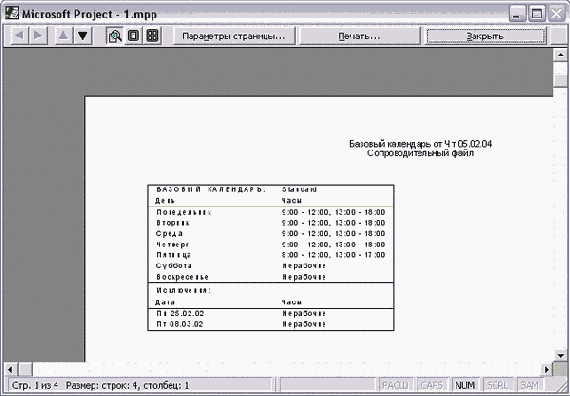Click the Microsoft Project title bar icon
Screen dimensions: 570x396
[x=12, y=13]
